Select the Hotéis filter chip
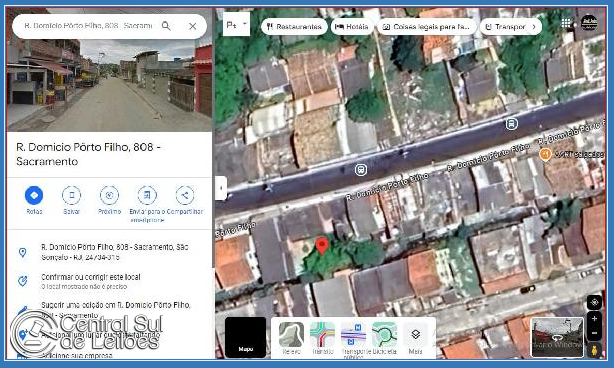614x368 pixels. pos(352,27)
